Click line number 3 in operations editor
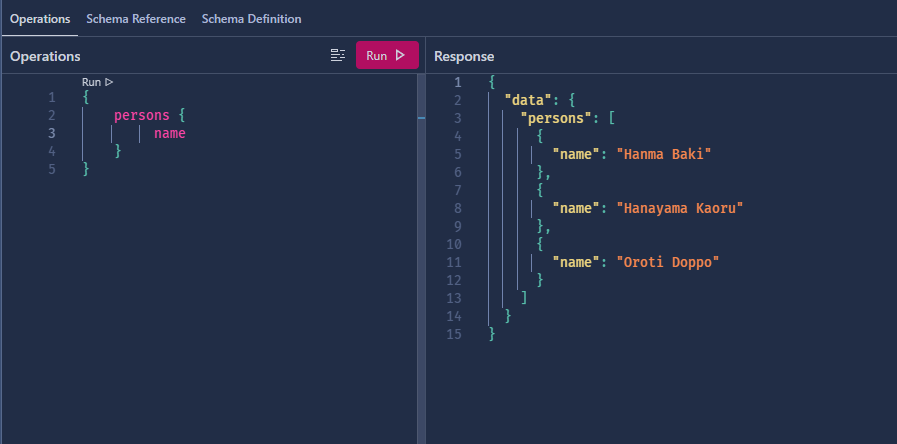Screen dimensions: 897x444 pyautogui.click(x=51, y=133)
